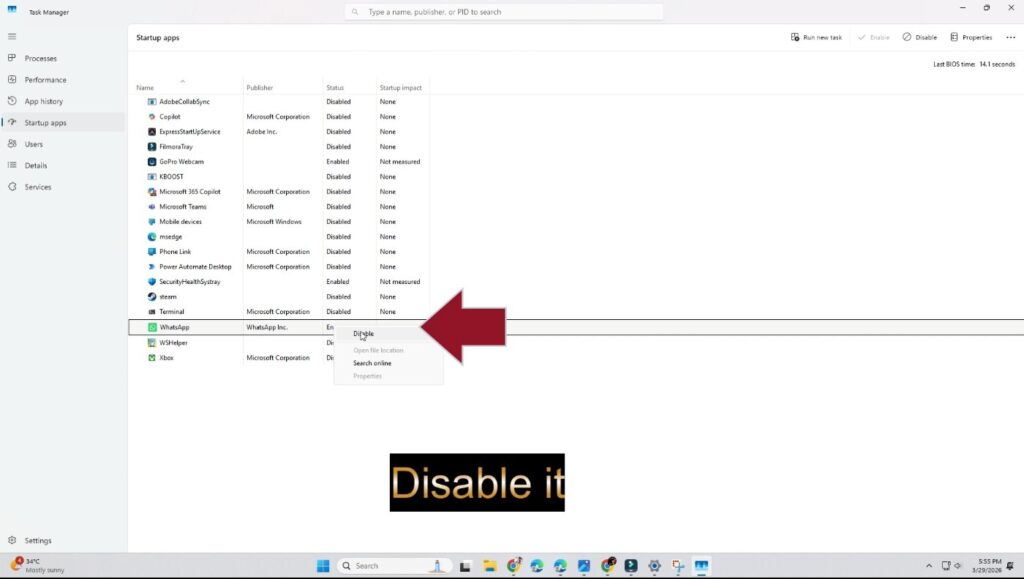
Task: Collapse the Task Manager navigation sidebar
Action: click(13, 36)
